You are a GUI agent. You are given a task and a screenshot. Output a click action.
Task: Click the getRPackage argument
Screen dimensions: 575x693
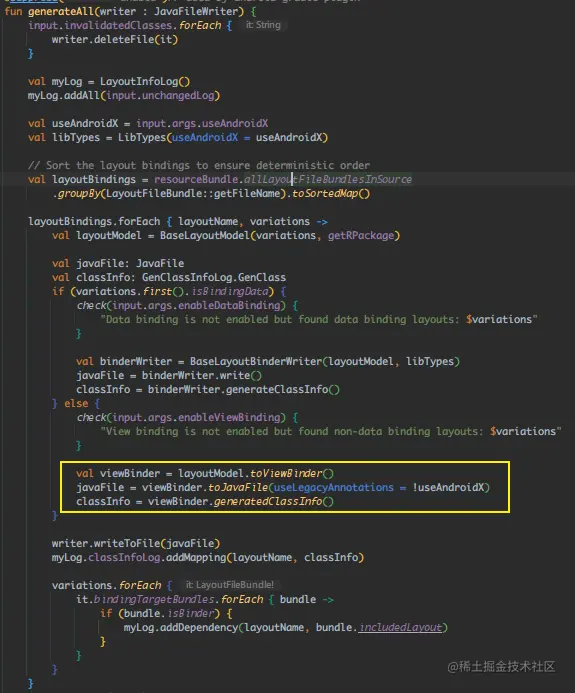click(361, 236)
